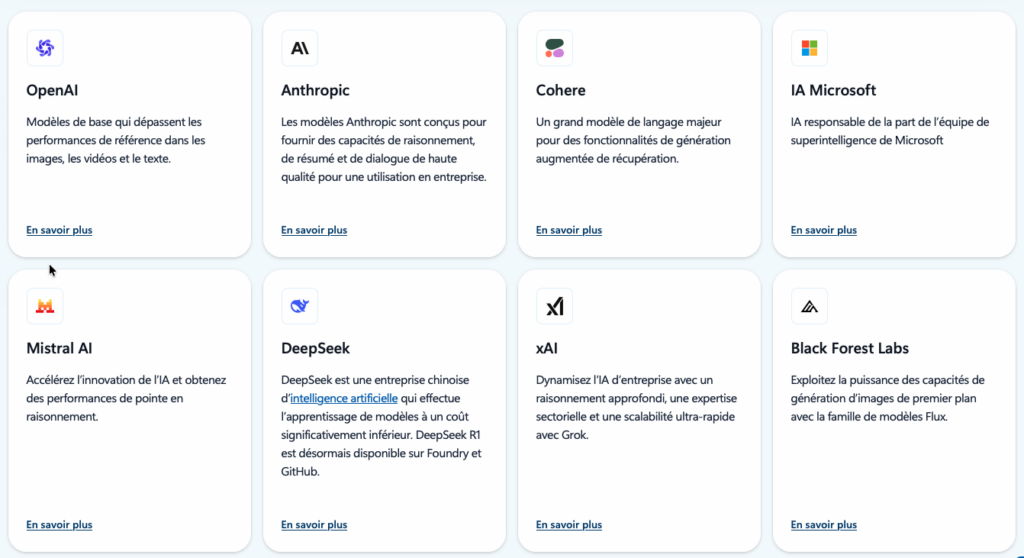Open En savoir plus under OpenAI

click(59, 230)
